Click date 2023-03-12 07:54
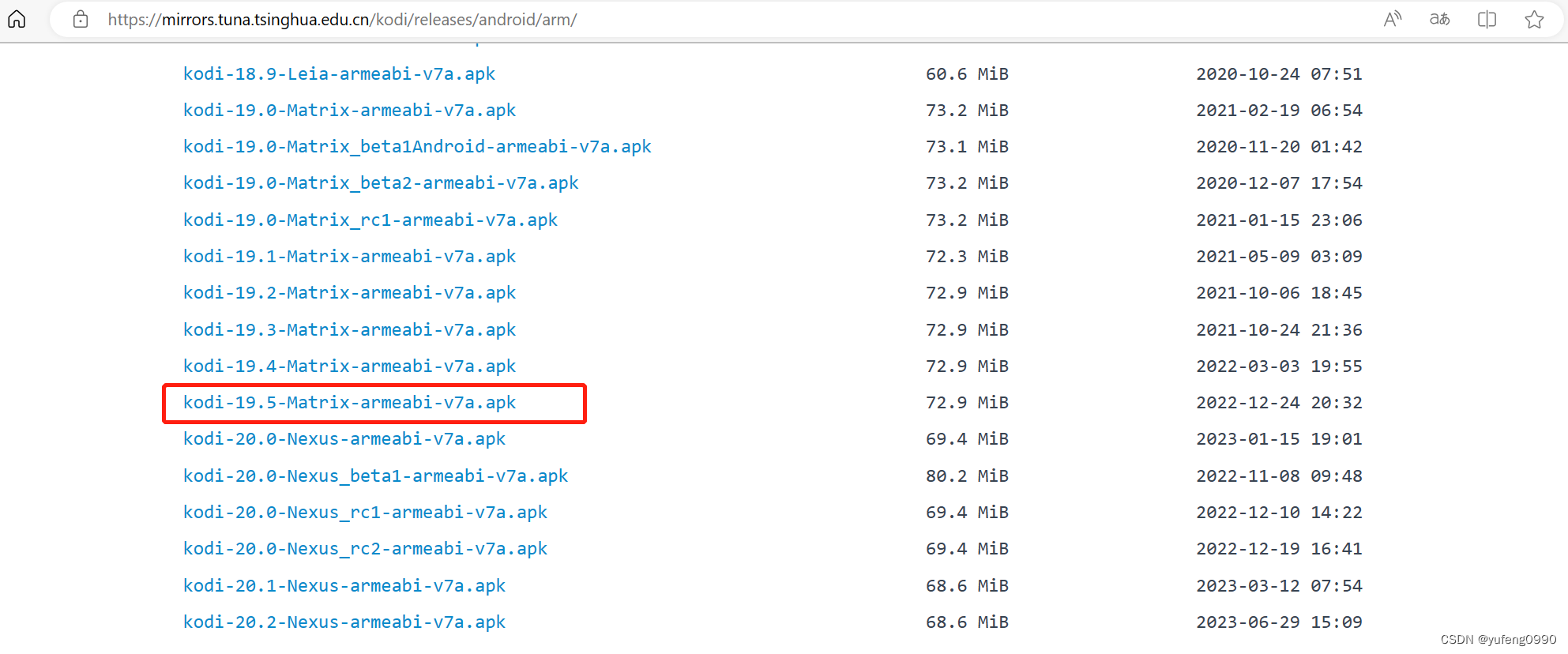1568x654 pixels. (x=1279, y=585)
